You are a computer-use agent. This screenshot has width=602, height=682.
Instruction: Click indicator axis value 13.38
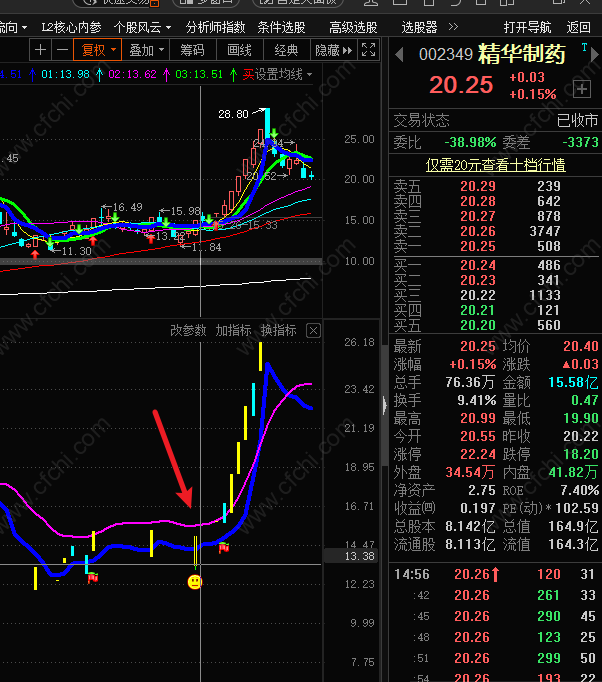click(359, 556)
